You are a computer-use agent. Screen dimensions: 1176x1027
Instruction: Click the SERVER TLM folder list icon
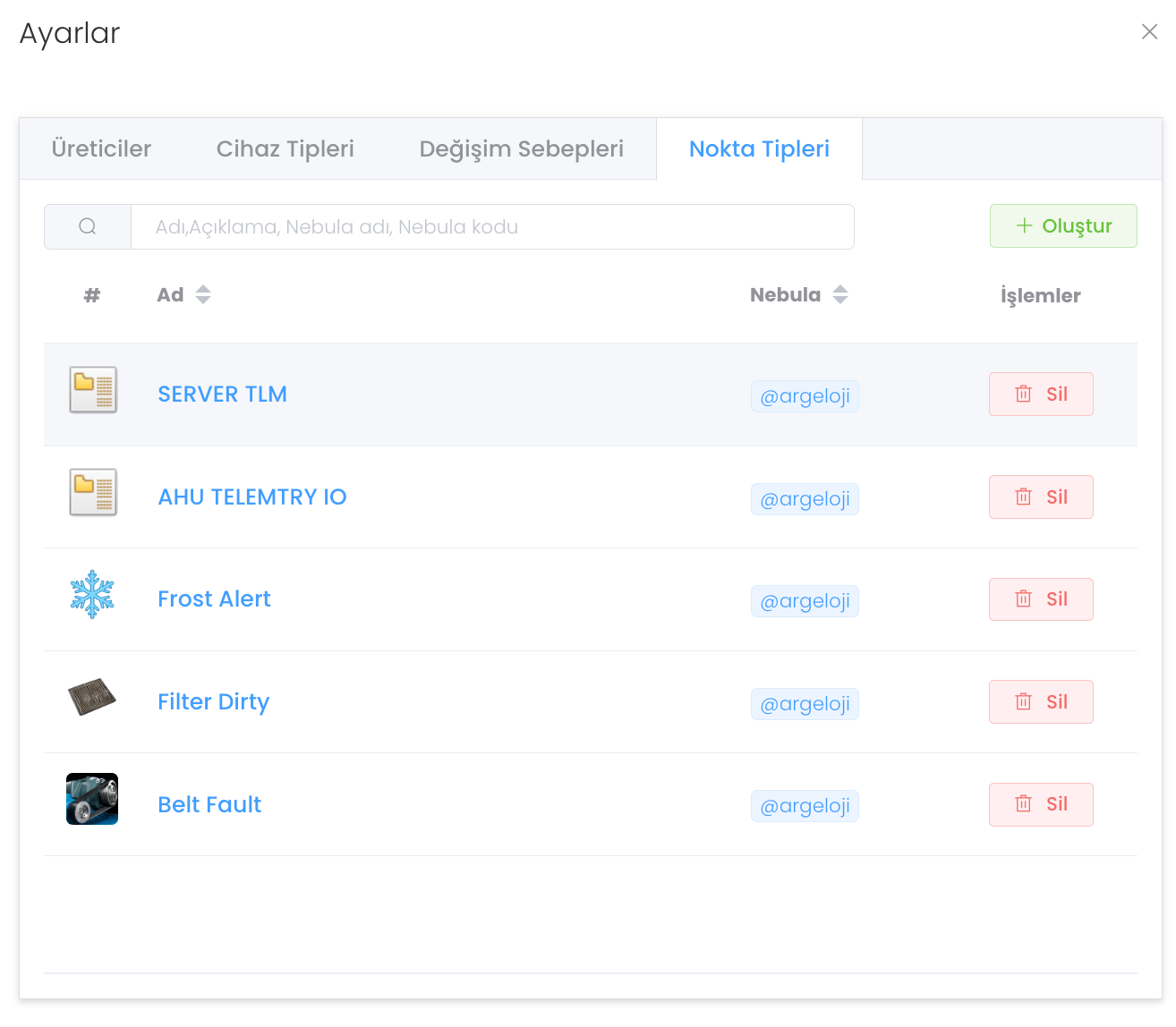pos(93,390)
